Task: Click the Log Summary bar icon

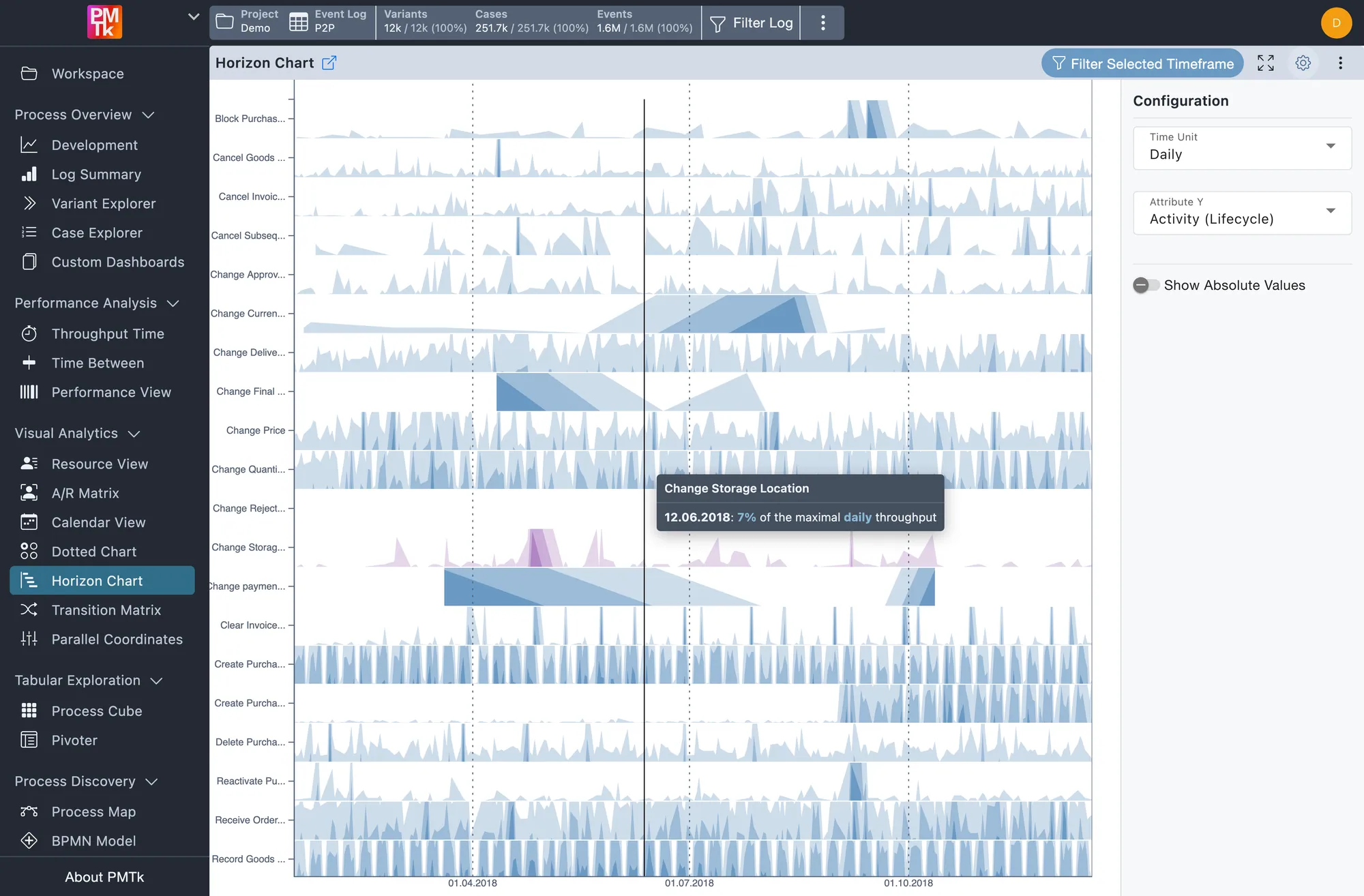Action: point(29,174)
